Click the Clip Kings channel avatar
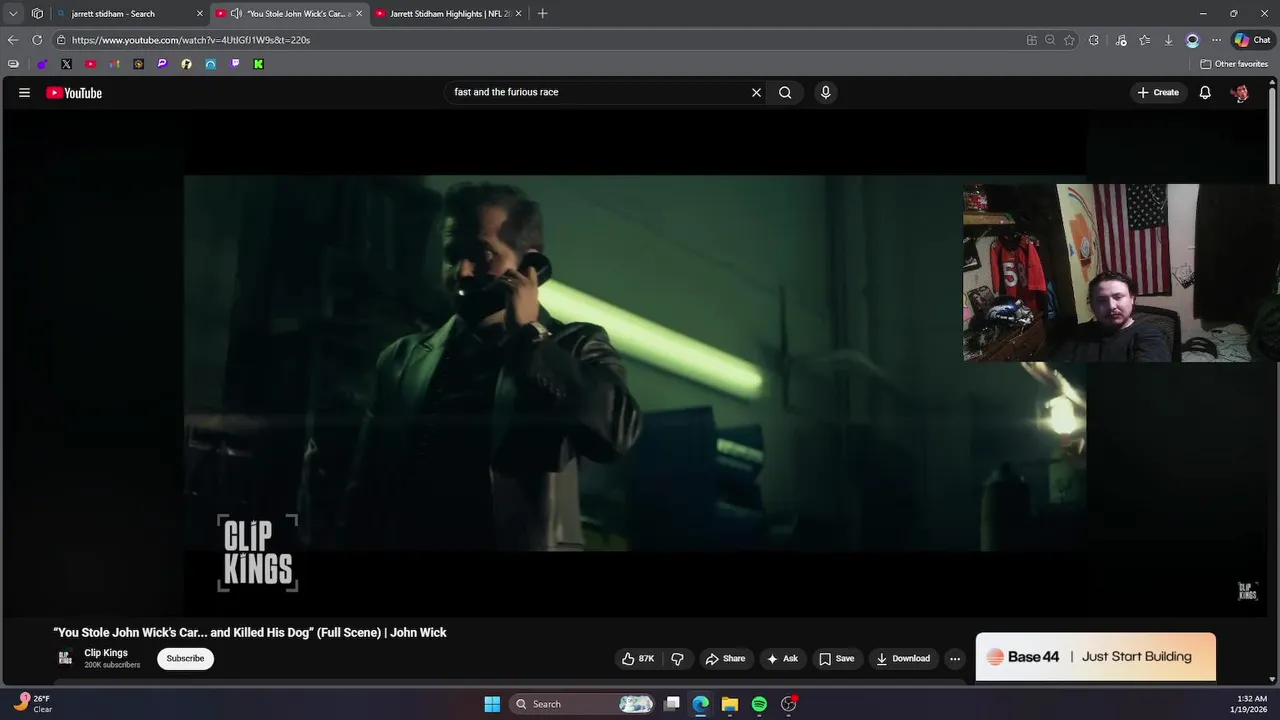 (65, 658)
